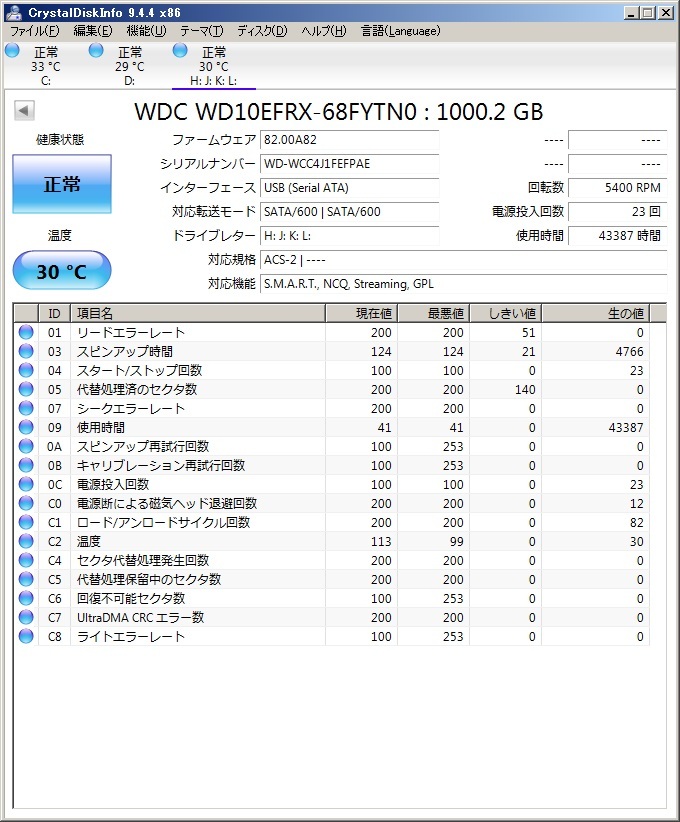Viewport: 680px width, 822px height.
Task: Click status orb for ID C0 row
Action: pyautogui.click(x=26, y=503)
